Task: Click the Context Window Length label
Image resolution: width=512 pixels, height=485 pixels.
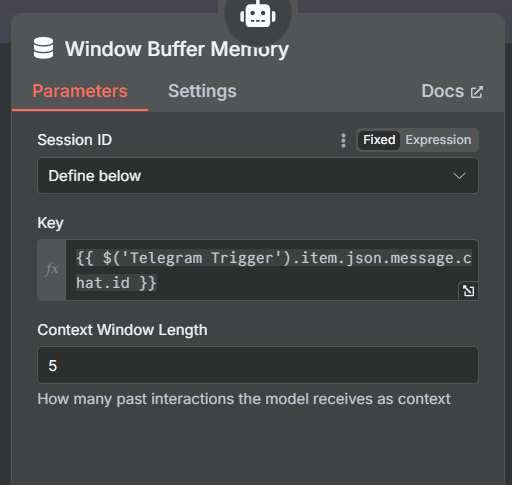Action: coord(122,330)
